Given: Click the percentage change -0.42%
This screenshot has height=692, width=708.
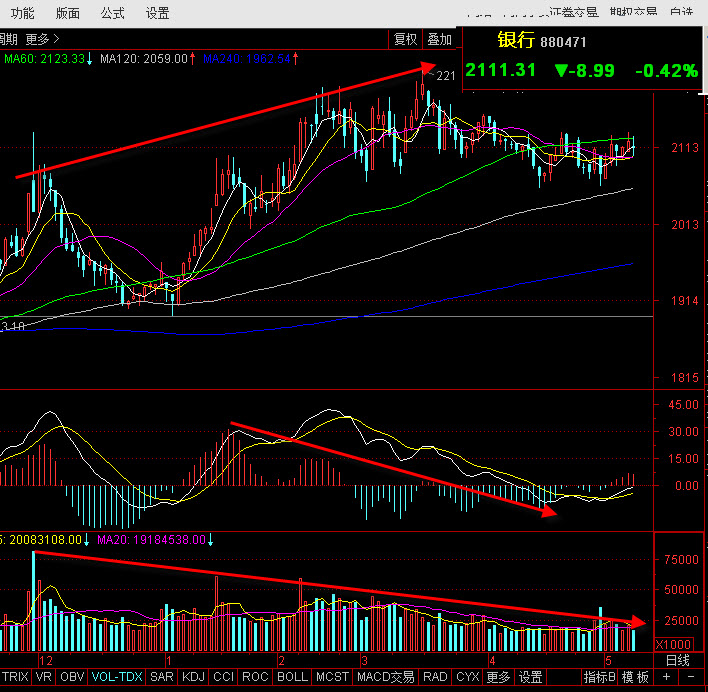Looking at the screenshot, I should click(666, 70).
